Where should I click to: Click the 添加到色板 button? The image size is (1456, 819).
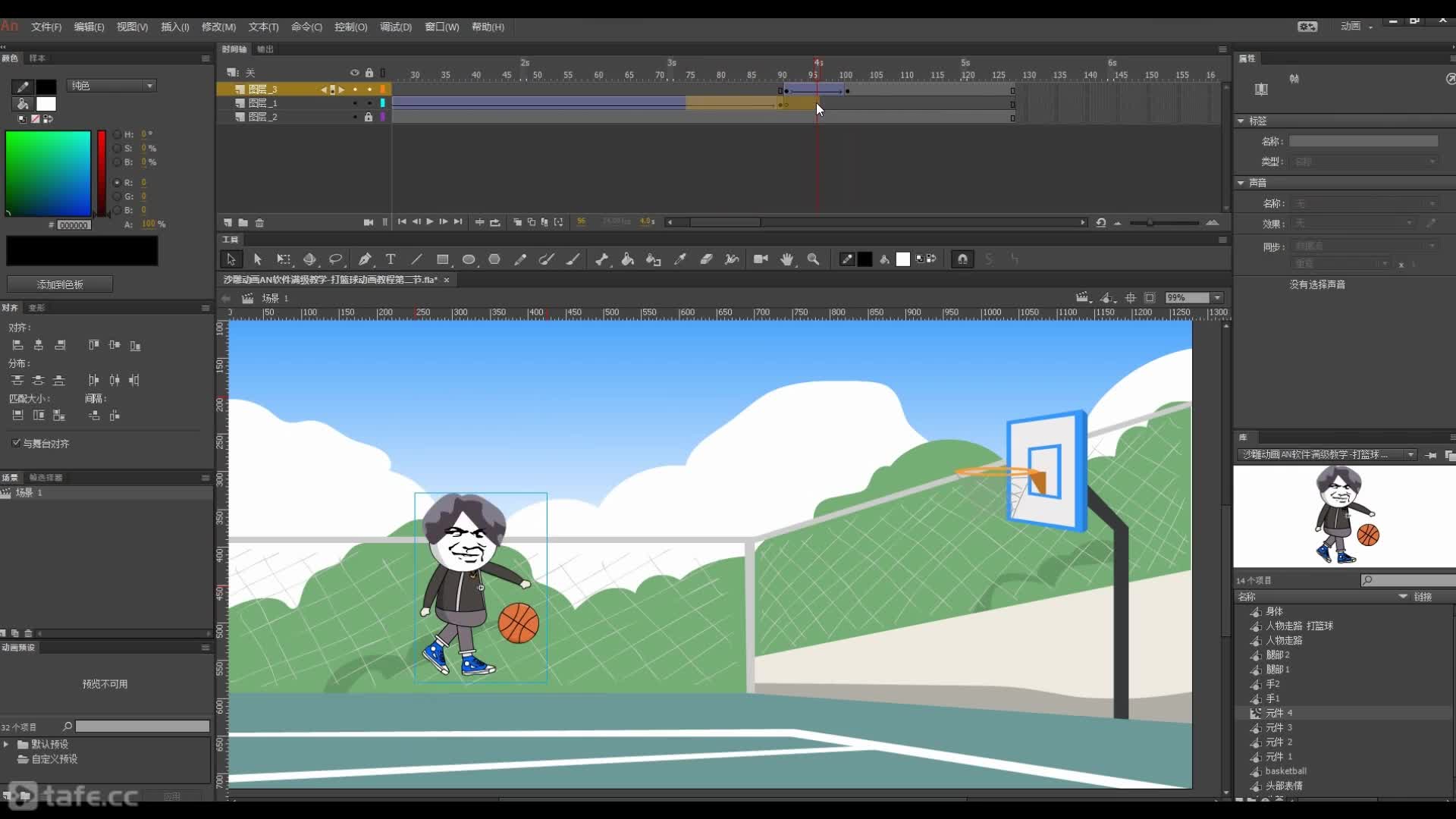click(x=60, y=284)
